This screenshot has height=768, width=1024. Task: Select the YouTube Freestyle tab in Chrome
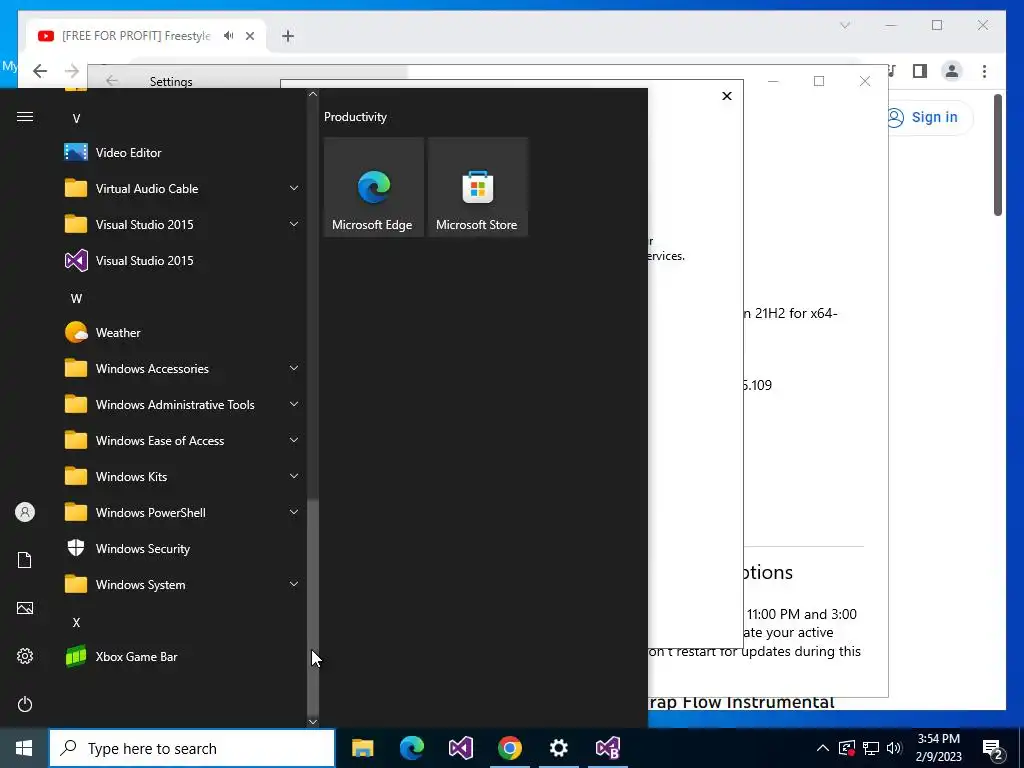tap(136, 36)
